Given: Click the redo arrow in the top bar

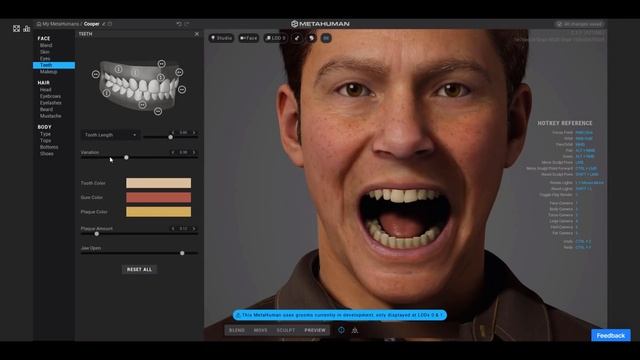Looking at the screenshot, I should tap(187, 24).
